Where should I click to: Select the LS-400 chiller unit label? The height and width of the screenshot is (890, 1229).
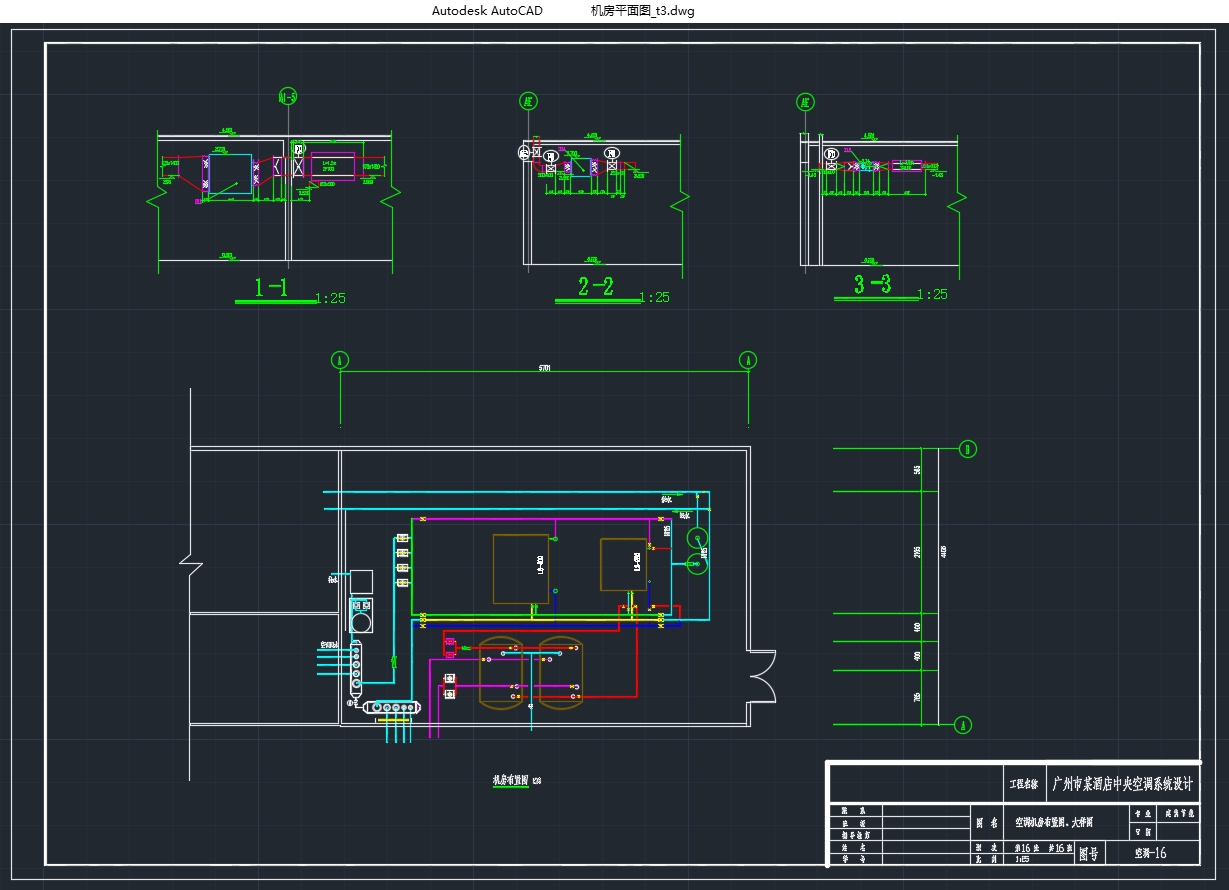click(x=540, y=566)
